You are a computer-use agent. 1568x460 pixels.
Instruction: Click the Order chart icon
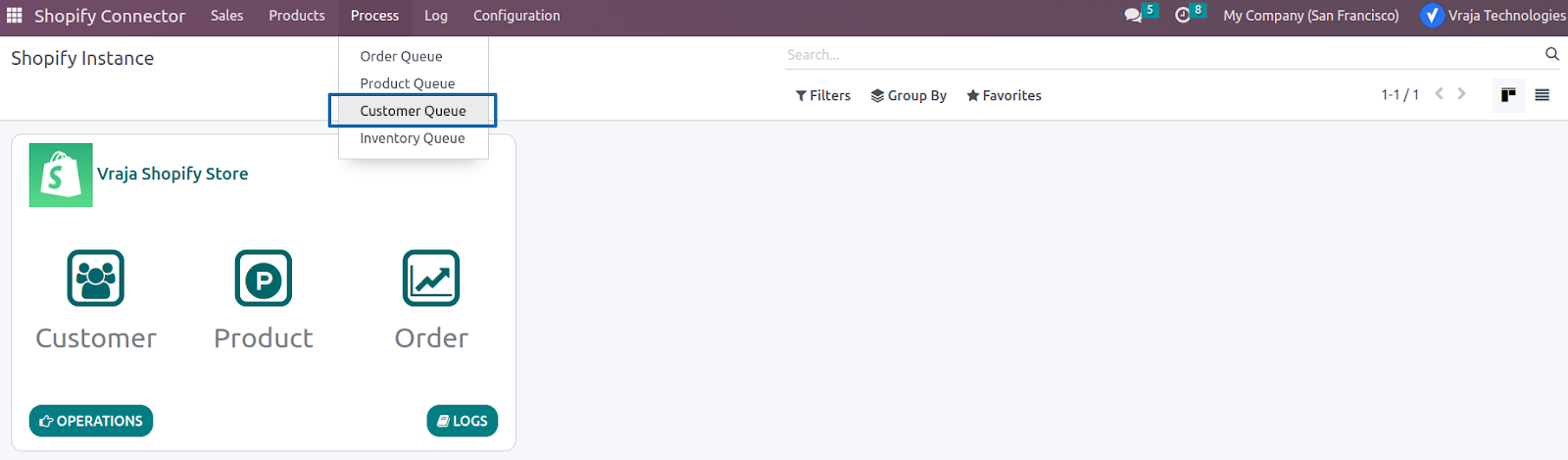[x=431, y=279]
